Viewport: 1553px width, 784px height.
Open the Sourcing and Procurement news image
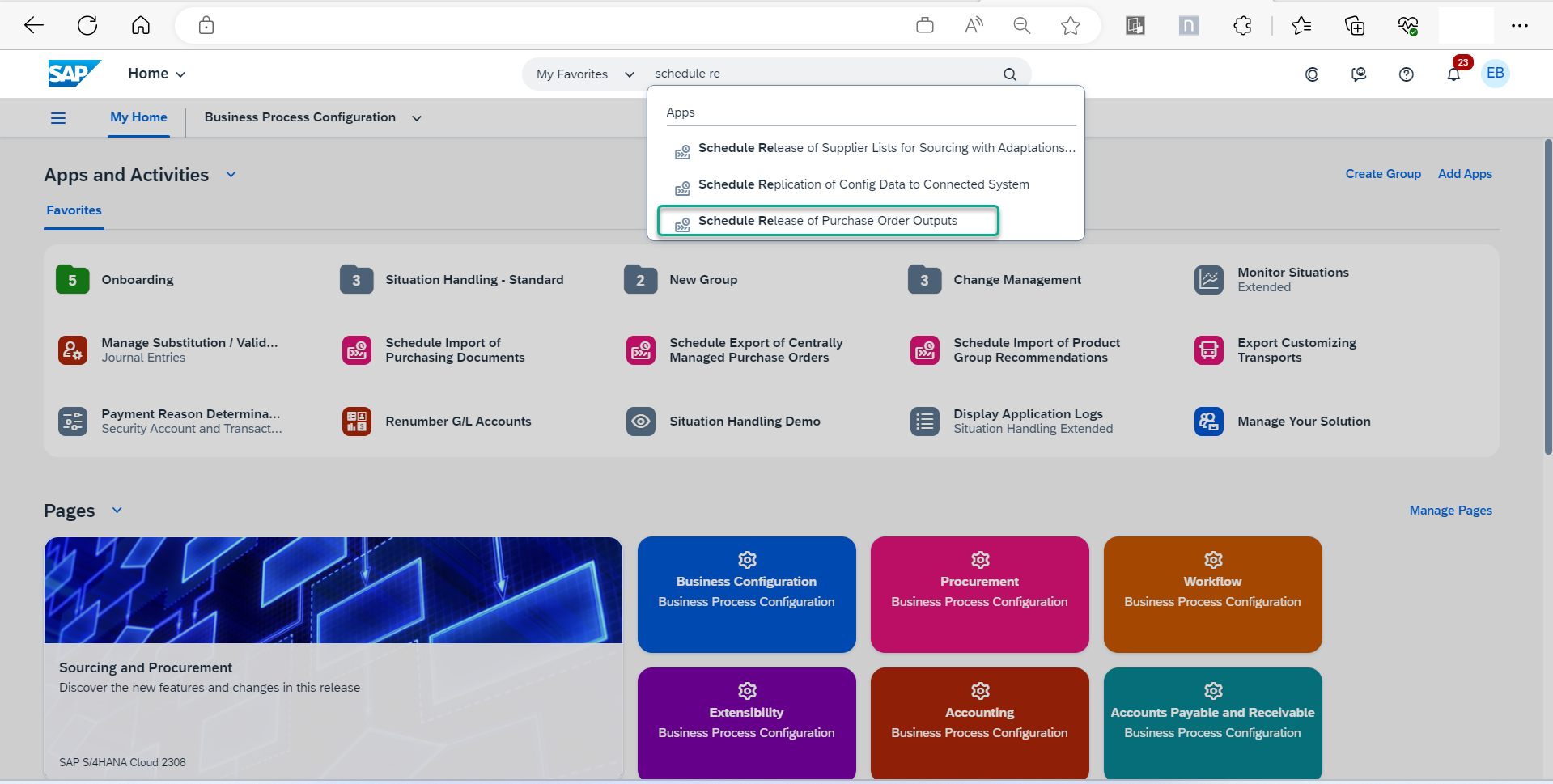(x=333, y=590)
